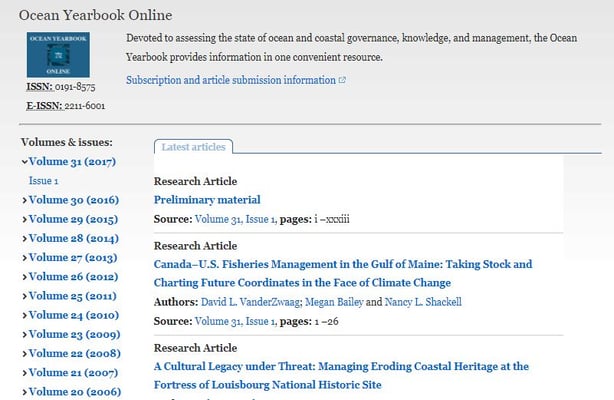Open Volume 20 (2006) in sidebar
Screen dimensions: 614x400
(73, 391)
